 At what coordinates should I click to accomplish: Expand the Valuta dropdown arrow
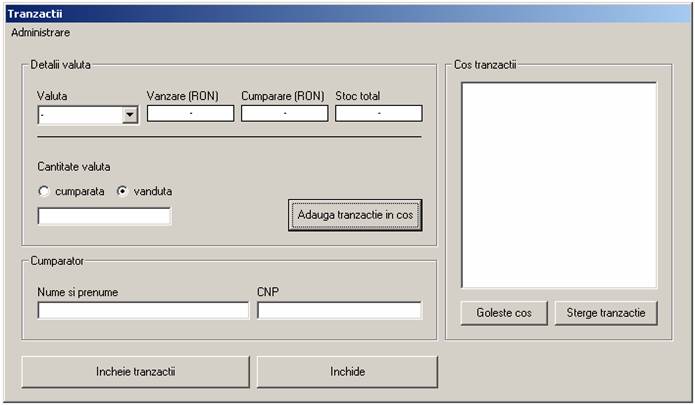(x=129, y=115)
